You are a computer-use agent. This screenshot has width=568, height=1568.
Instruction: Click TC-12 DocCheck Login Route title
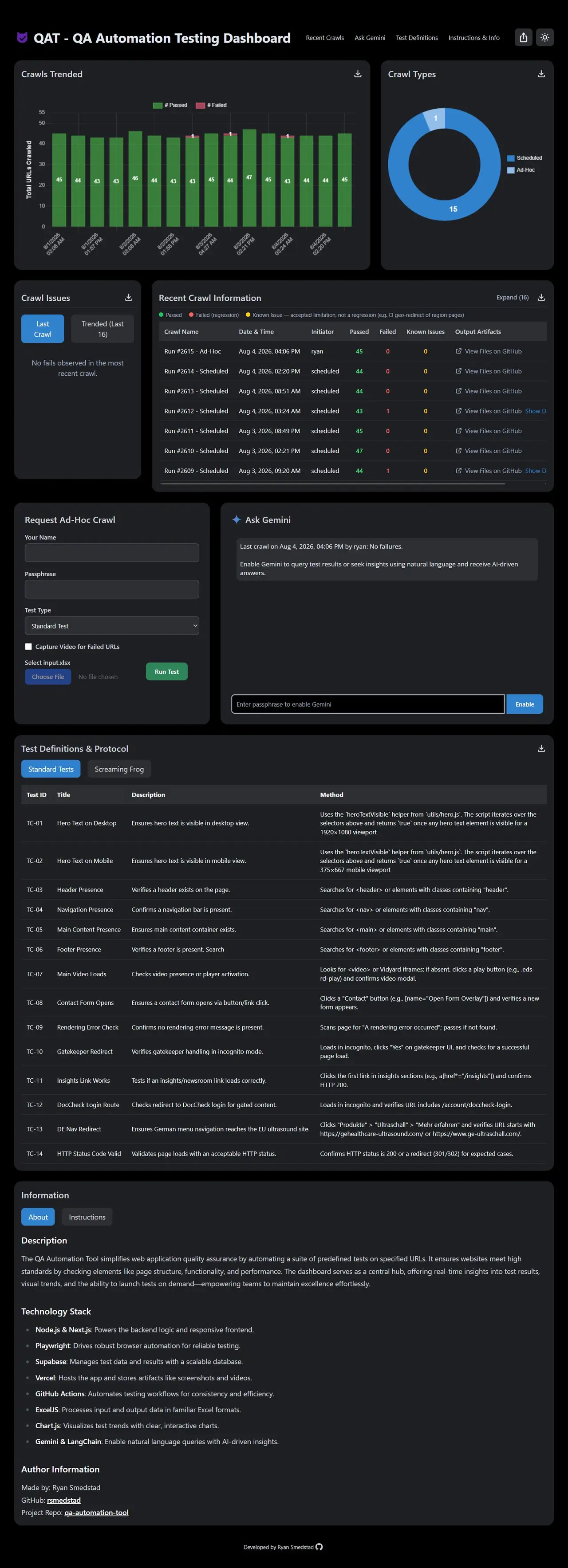coord(88,1105)
